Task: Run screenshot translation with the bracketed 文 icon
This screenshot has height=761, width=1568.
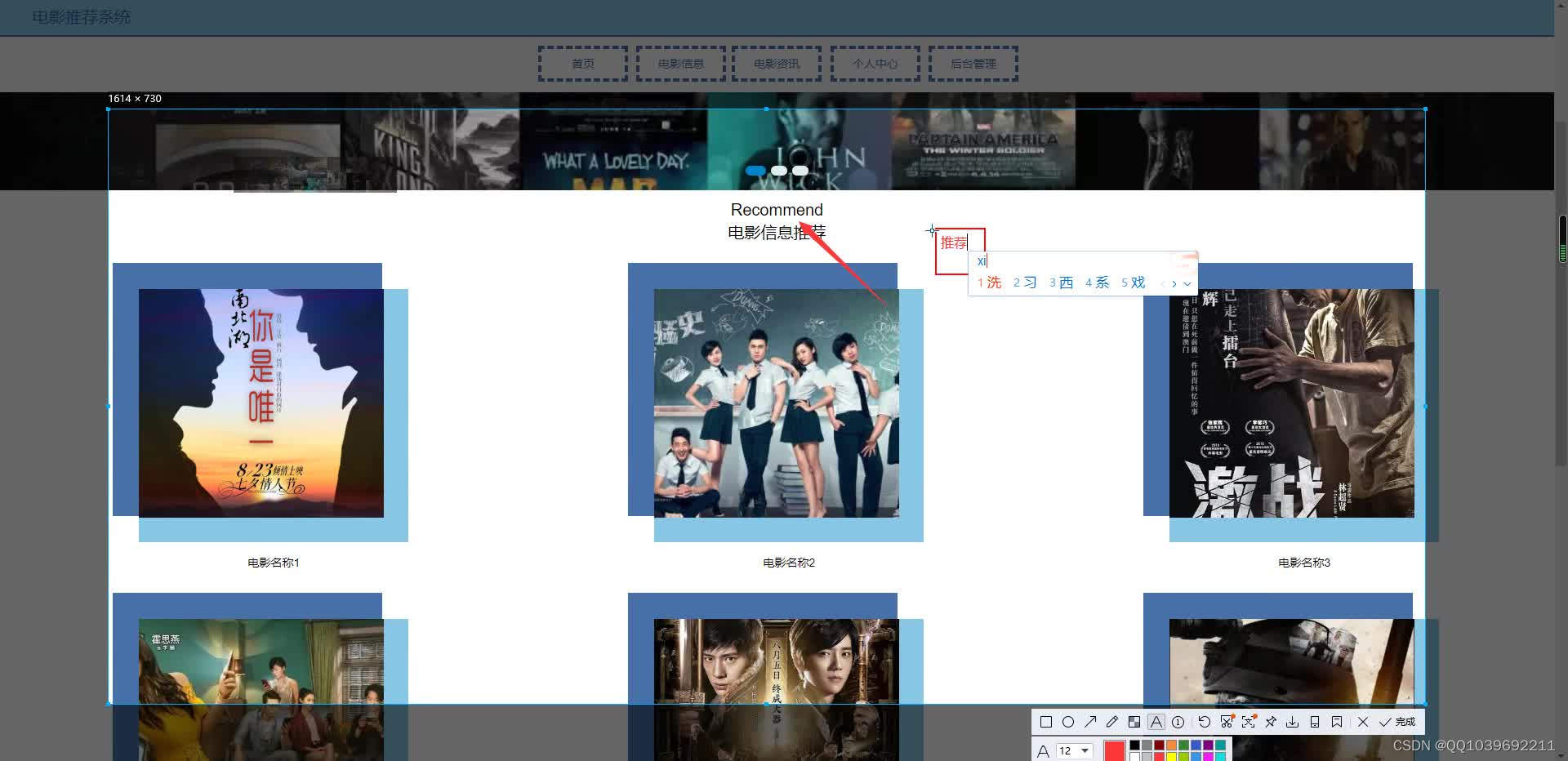Action: coord(1249,721)
